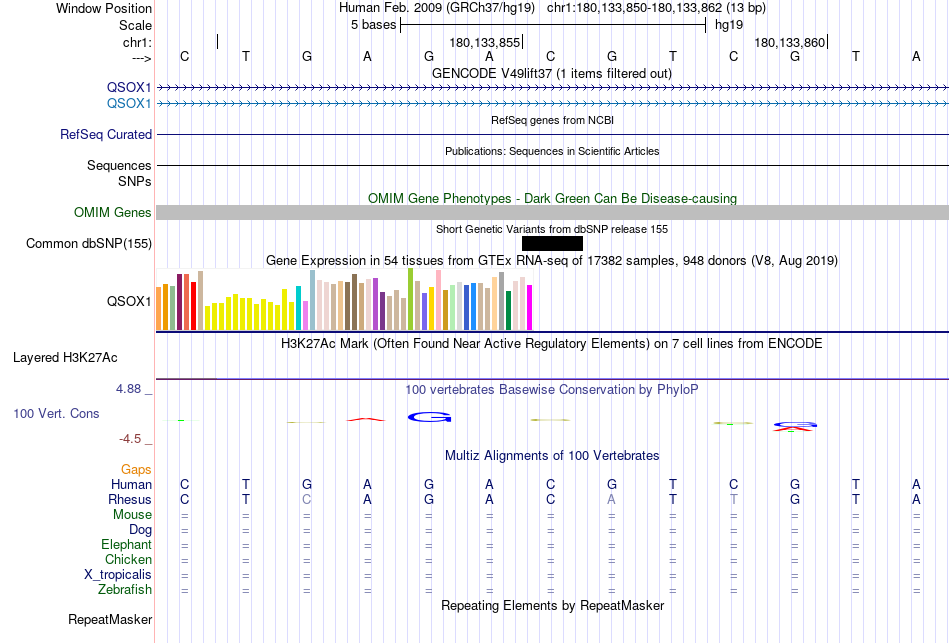Click the GENCODE V49lift37 track title
This screenshot has height=643, width=950.
click(552, 73)
